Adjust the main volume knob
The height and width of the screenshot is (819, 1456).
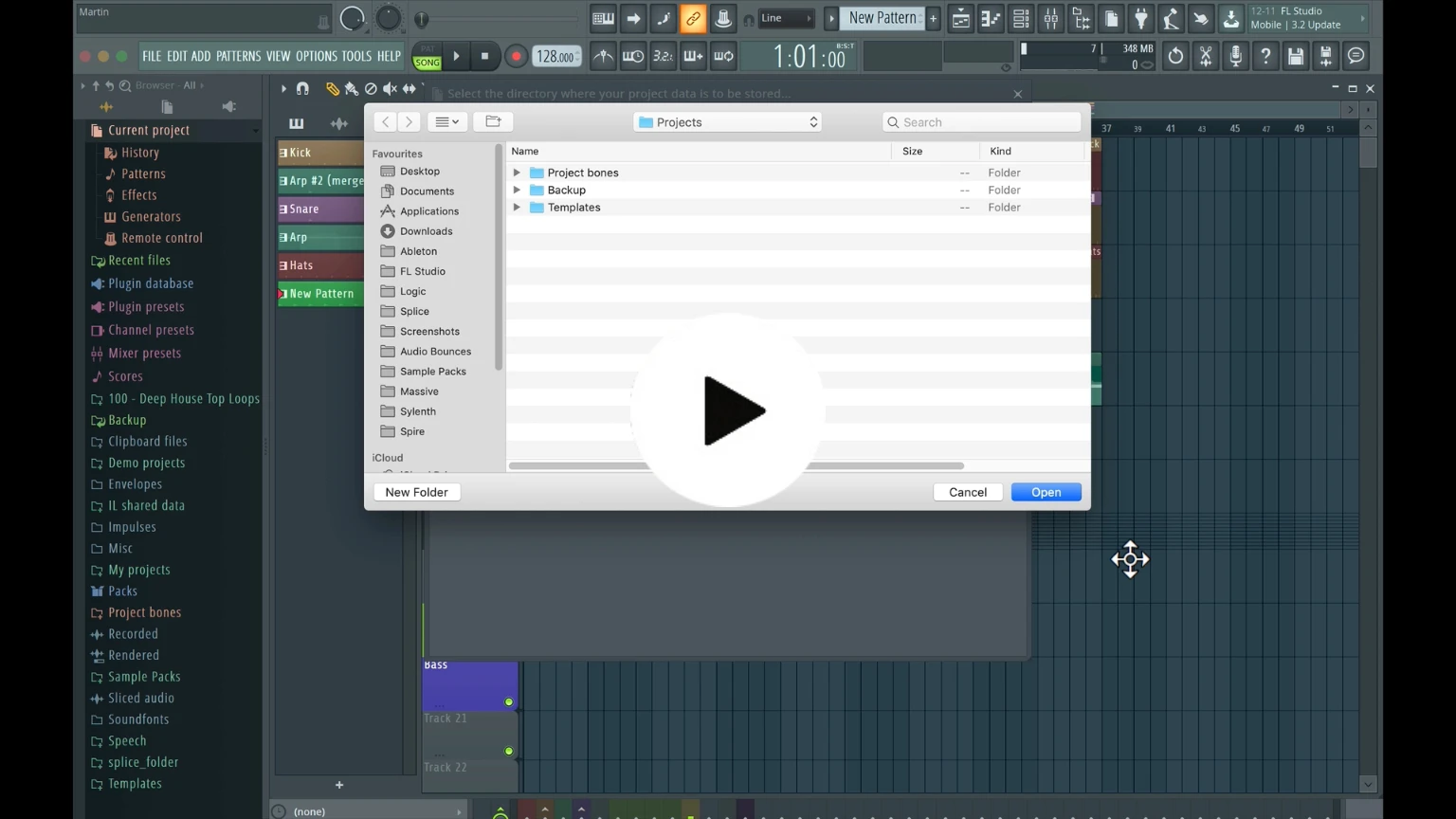pyautogui.click(x=352, y=18)
